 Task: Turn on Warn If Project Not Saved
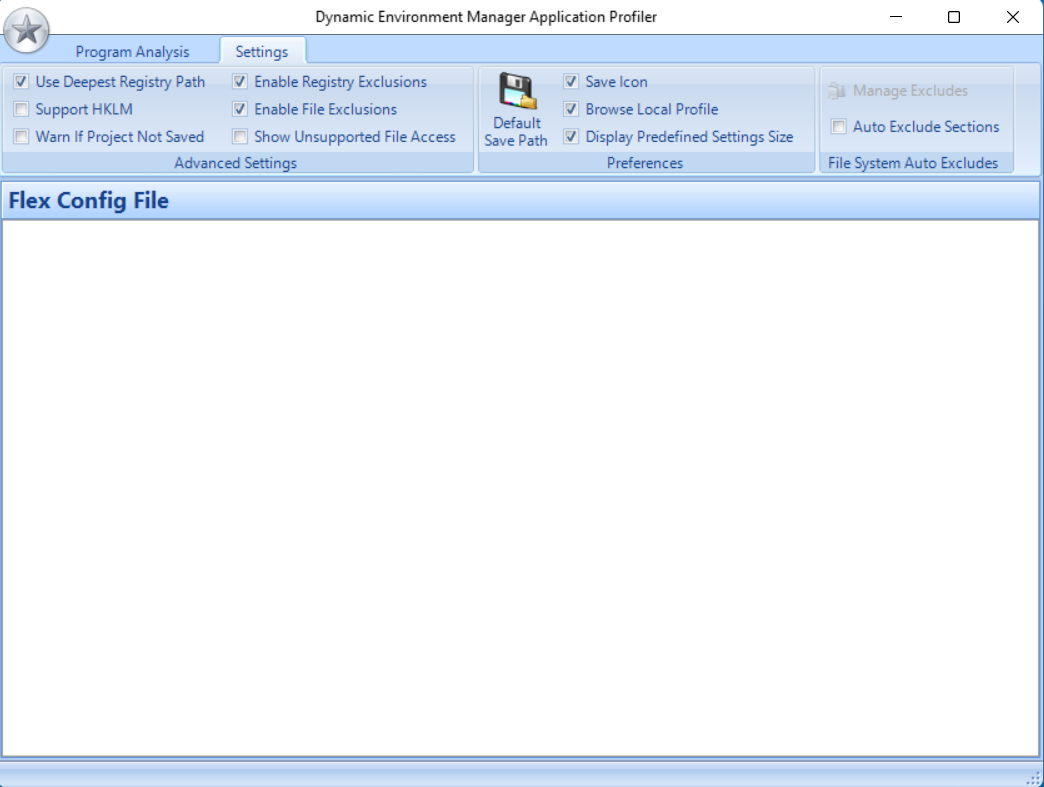point(21,137)
